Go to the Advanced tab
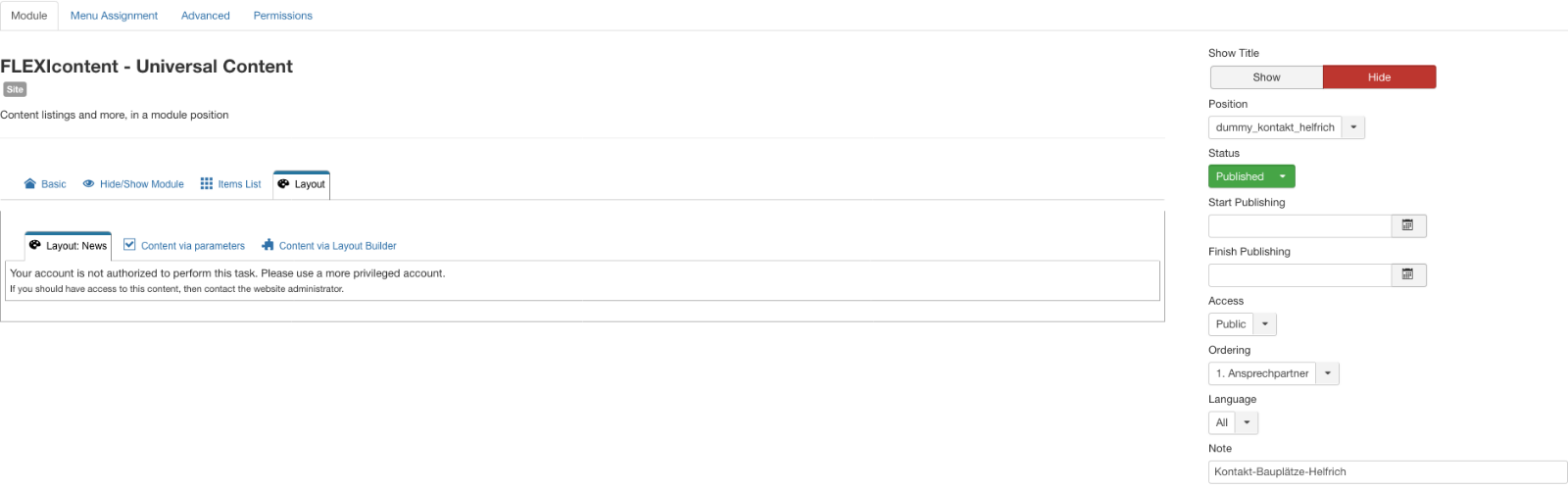Viewport: 1568px width, 489px height. tap(206, 16)
